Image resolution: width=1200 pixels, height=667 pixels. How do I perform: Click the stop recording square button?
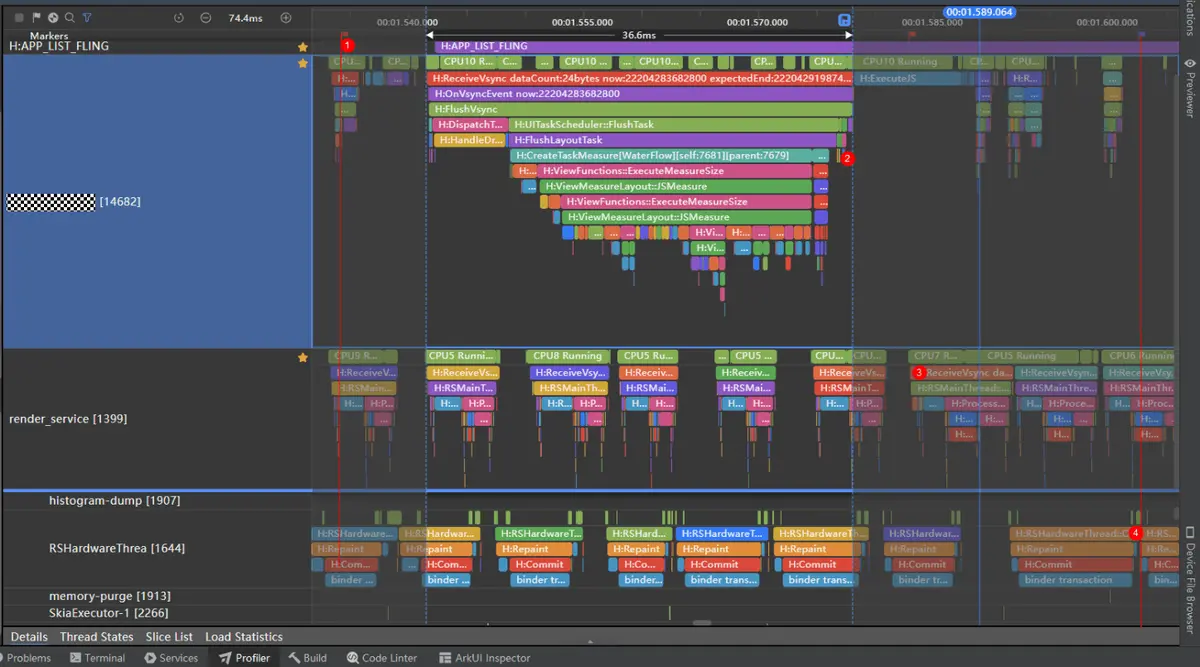coord(19,18)
